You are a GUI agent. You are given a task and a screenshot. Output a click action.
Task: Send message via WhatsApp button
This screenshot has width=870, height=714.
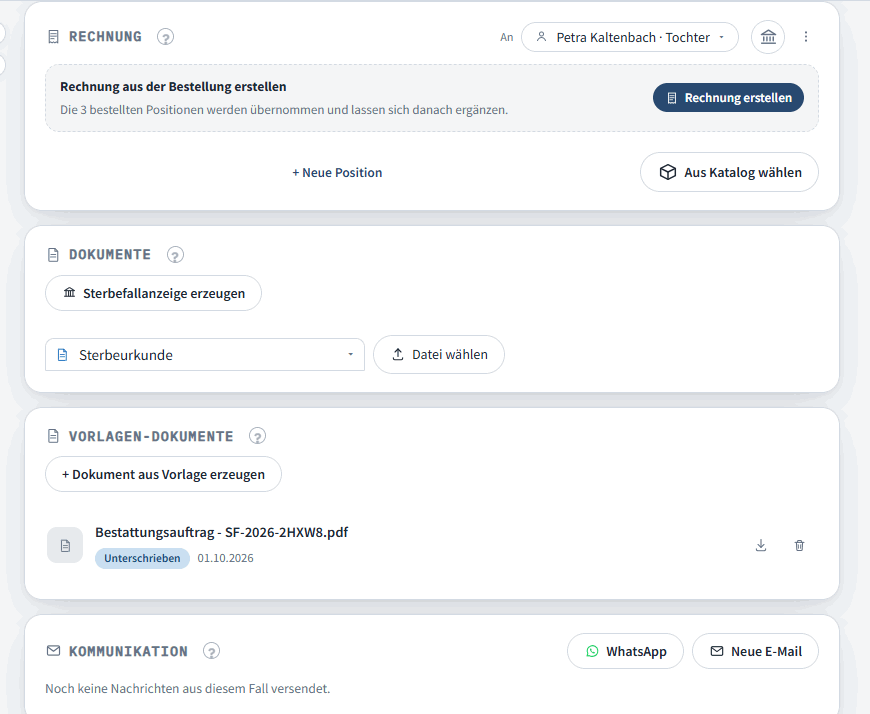click(x=625, y=651)
